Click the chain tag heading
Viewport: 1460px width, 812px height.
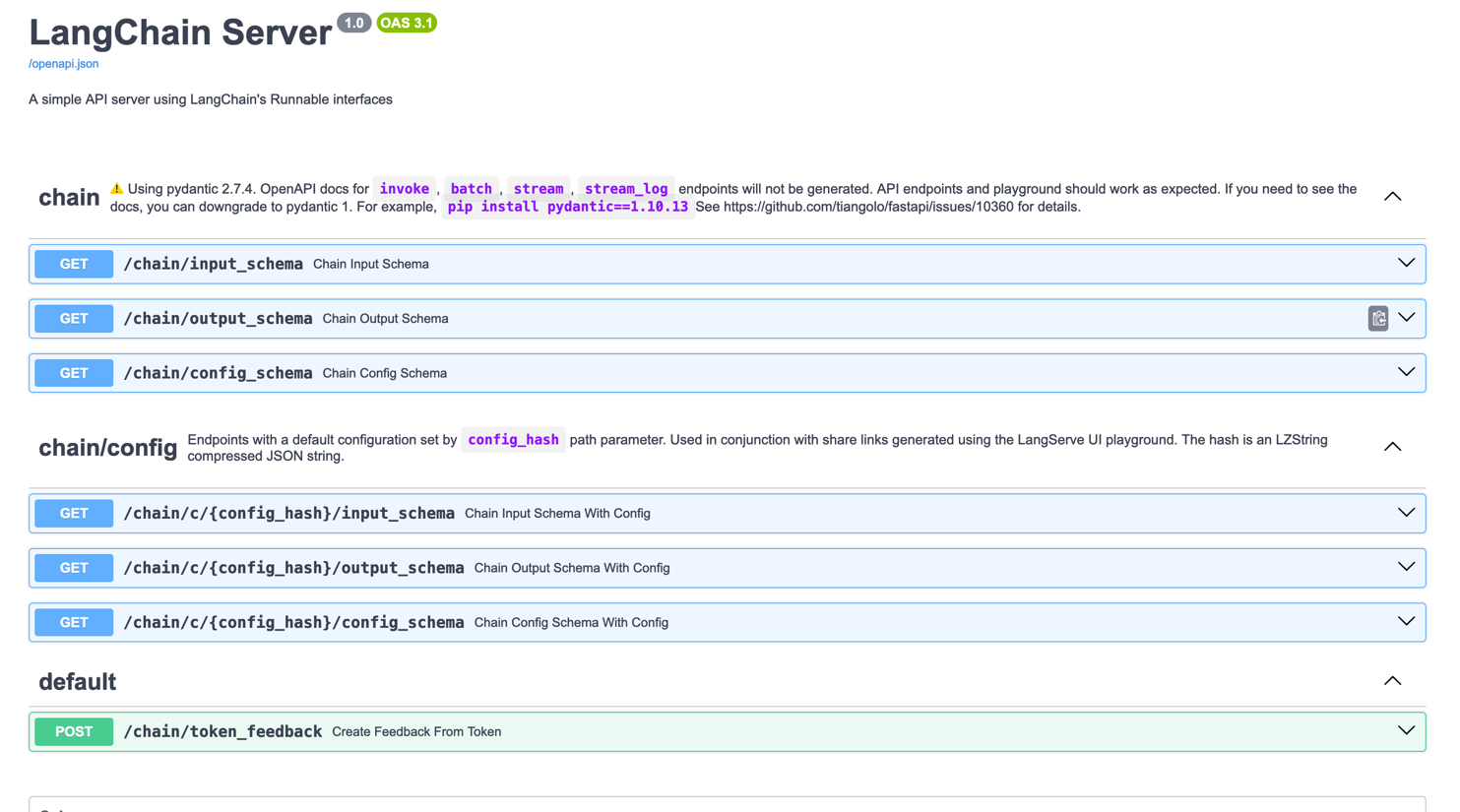pos(69,198)
